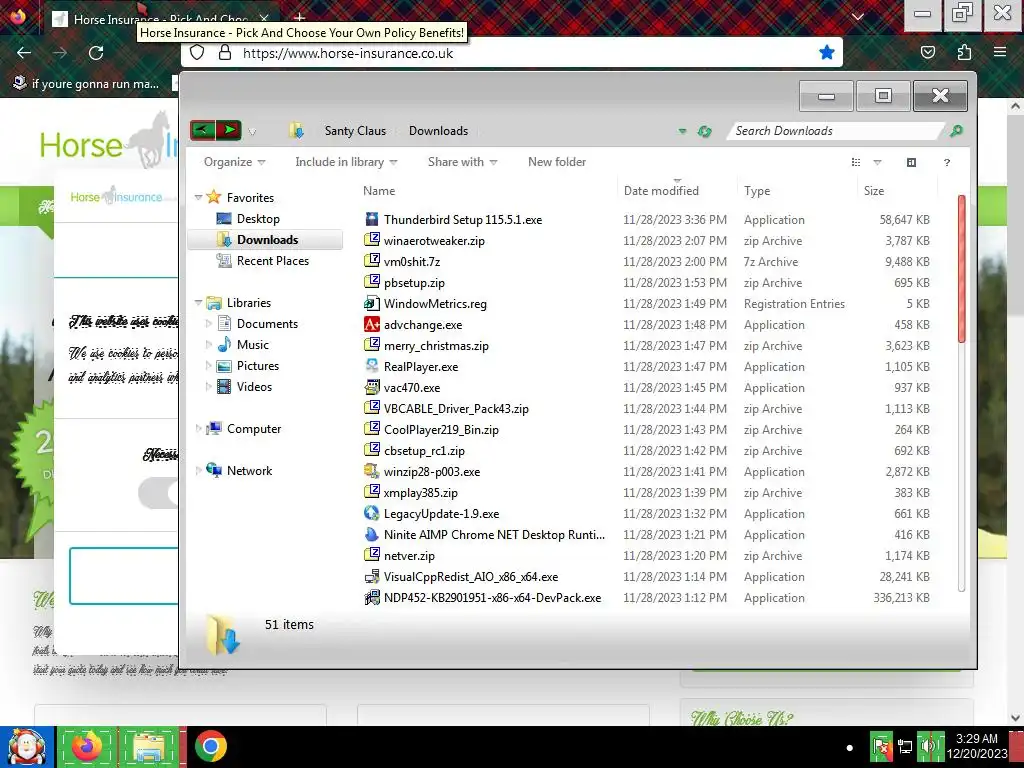The width and height of the screenshot is (1024, 768).
Task: Open Google Chrome from the taskbar
Action: [210, 746]
